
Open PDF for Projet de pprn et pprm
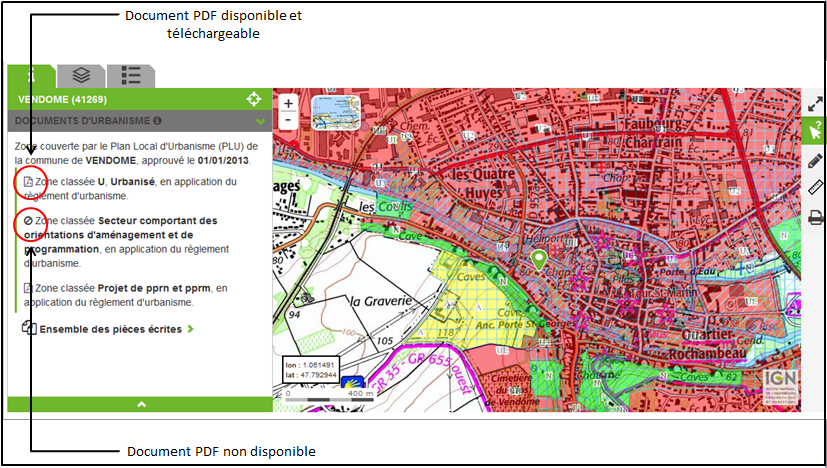tap(28, 289)
